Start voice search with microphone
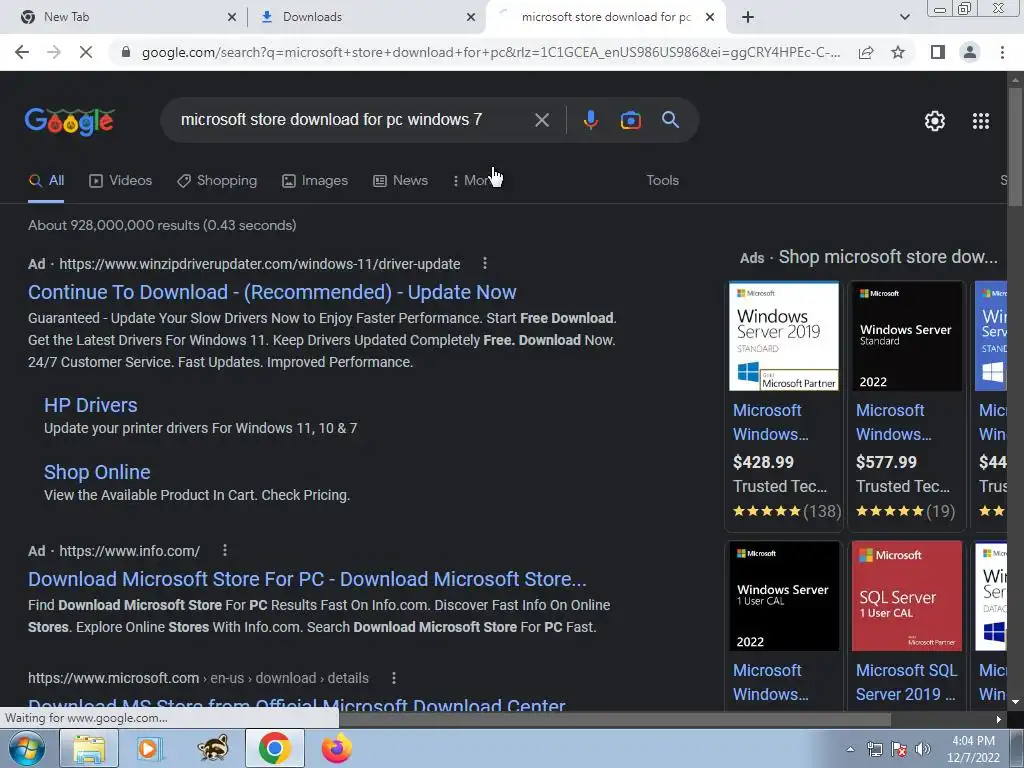Screen dimensions: 1024x768 [x=590, y=120]
